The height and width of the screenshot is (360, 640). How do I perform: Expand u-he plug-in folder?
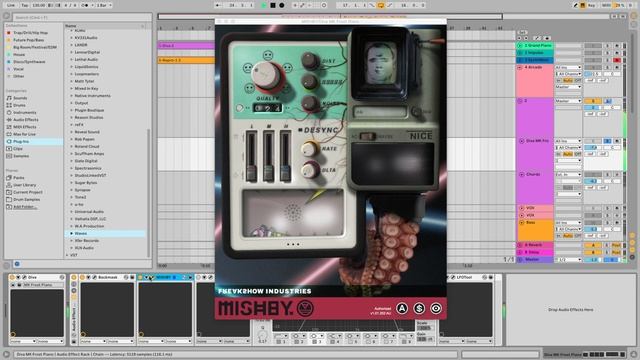pyautogui.click(x=72, y=204)
